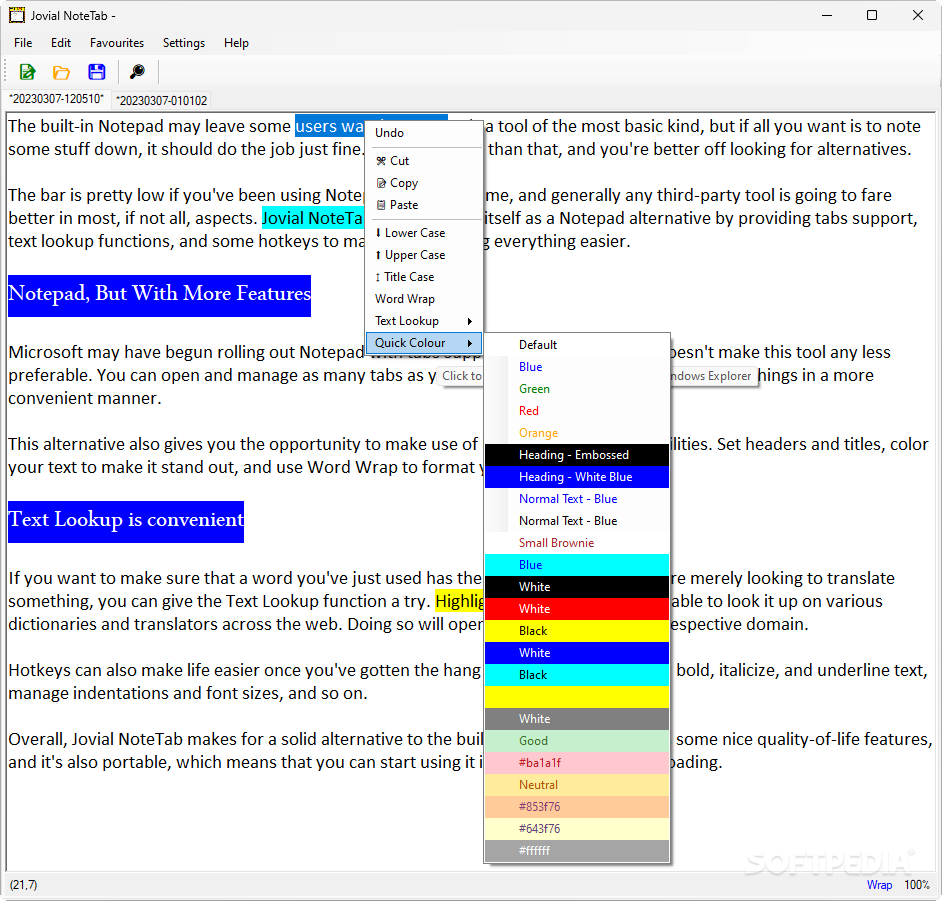
Task: Apply White on black swatch
Action: click(x=577, y=587)
